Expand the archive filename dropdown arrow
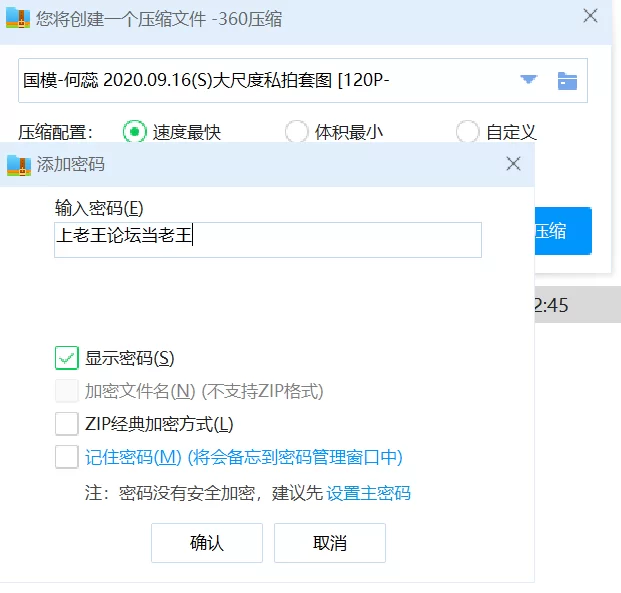Viewport: 621px width, 593px height. pos(528,80)
